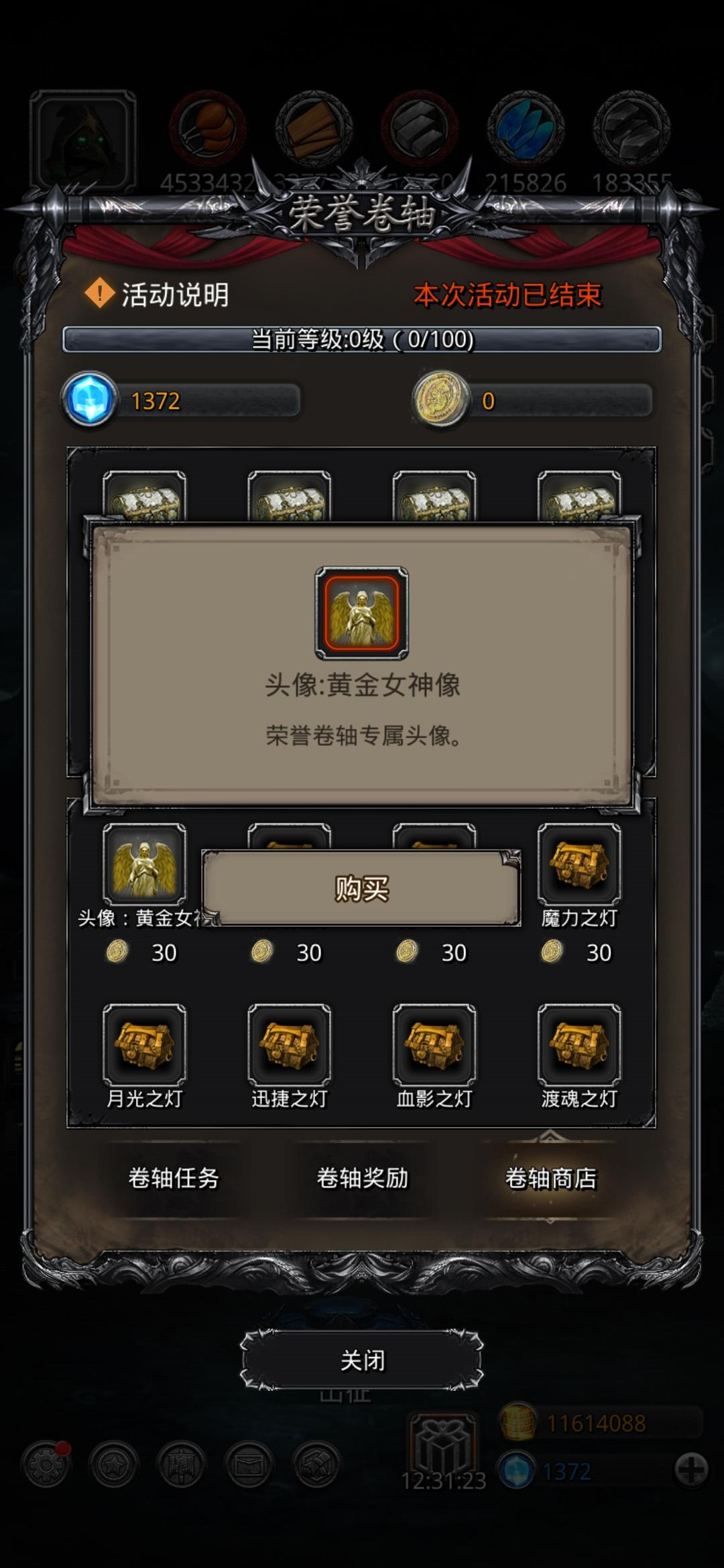
Task: Click the 关闭 button
Action: 362,1360
